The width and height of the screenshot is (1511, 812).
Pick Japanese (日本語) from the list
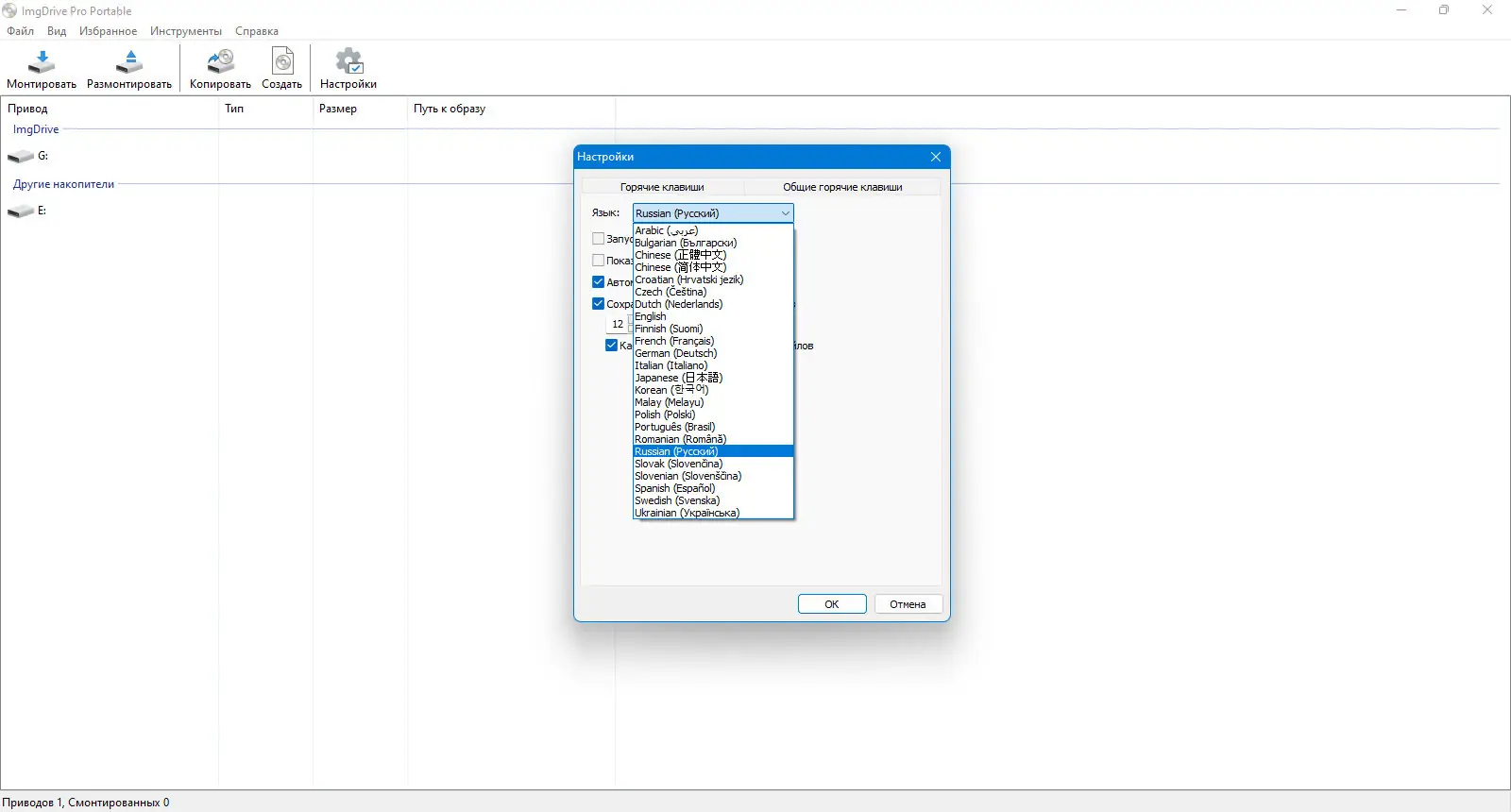713,378
